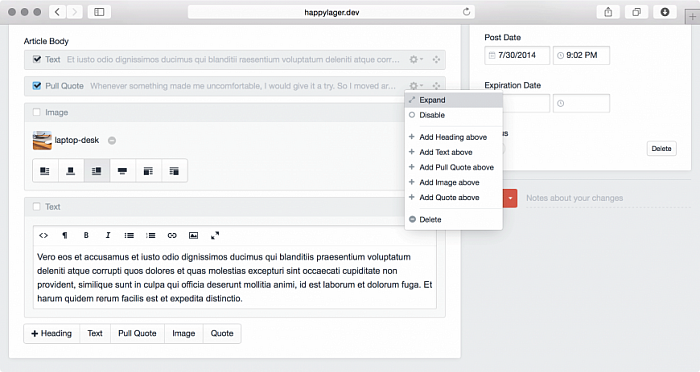Insert a link using the link icon
The width and height of the screenshot is (700, 372).
172,235
